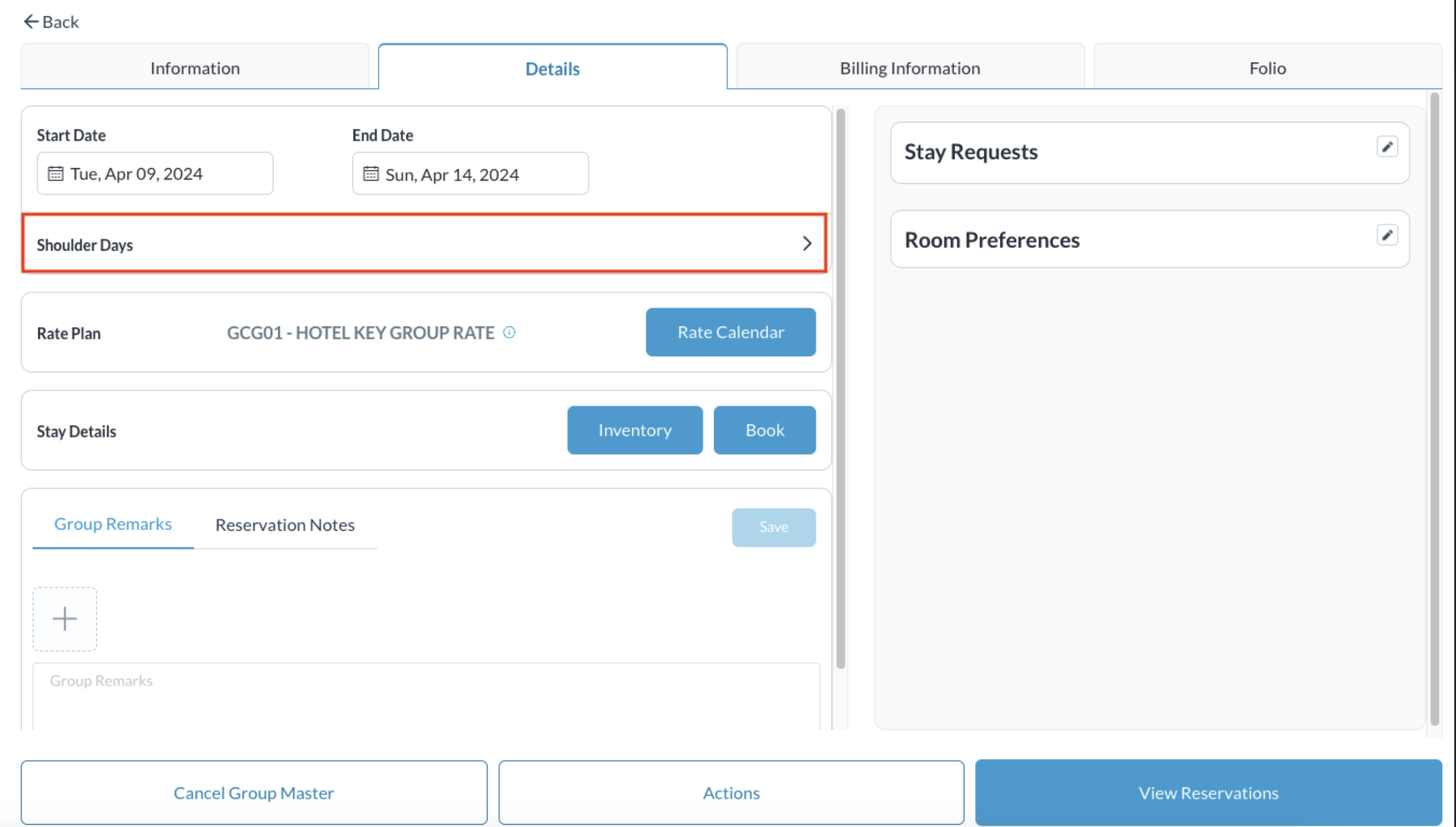Expand the Shoulder Days chevron
The height and width of the screenshot is (827, 1456).
pos(806,244)
